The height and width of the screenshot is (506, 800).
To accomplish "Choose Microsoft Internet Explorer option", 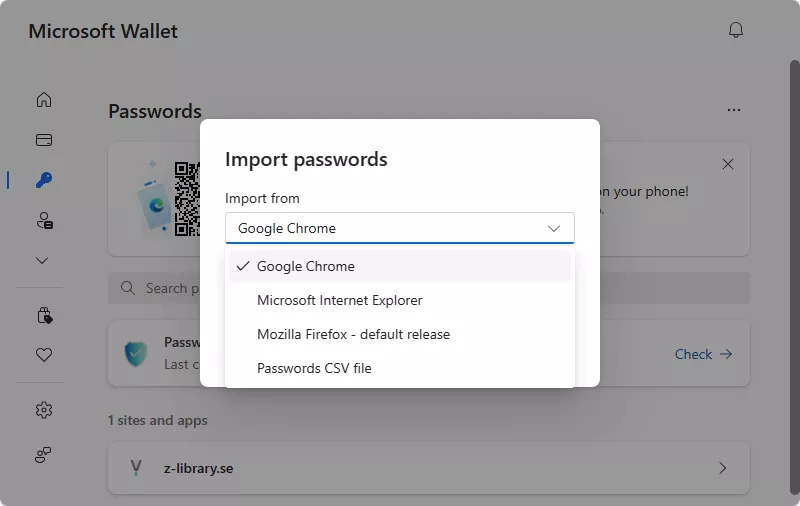I will (x=399, y=300).
